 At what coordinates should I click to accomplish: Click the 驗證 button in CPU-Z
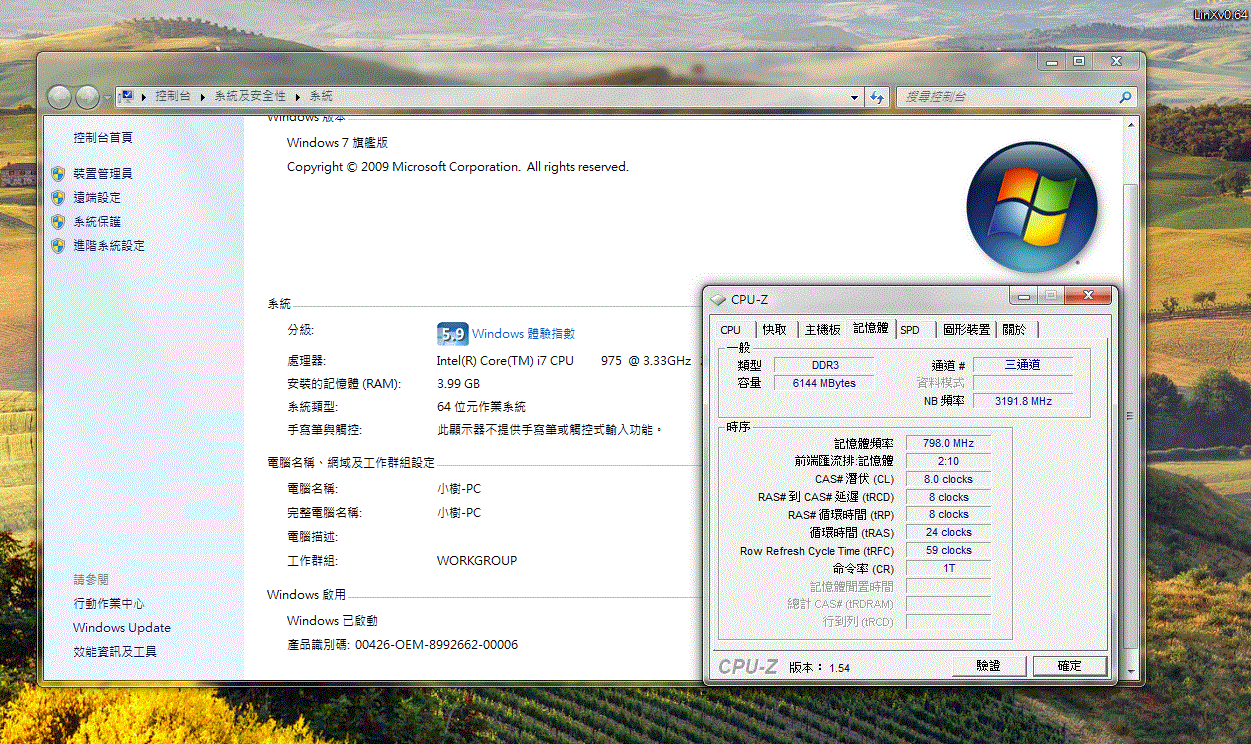pos(988,666)
